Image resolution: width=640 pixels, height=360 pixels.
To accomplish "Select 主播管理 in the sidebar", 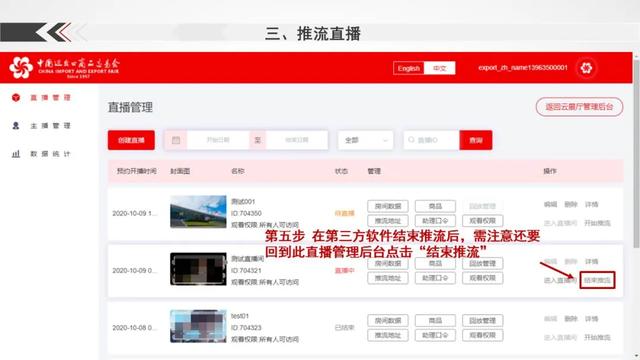I will click(x=50, y=126).
